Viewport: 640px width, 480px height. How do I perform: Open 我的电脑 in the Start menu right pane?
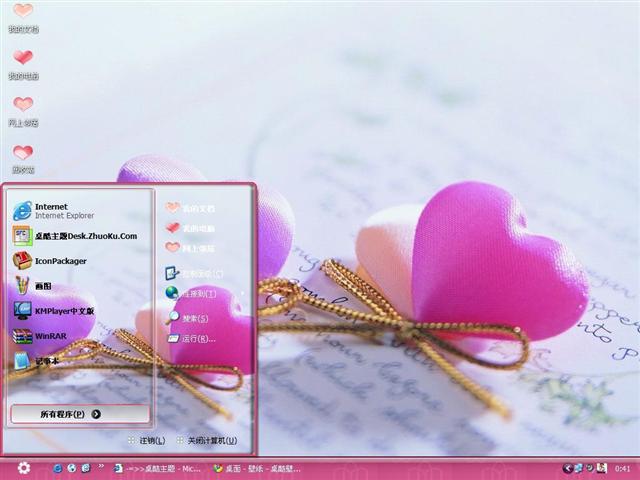point(190,228)
